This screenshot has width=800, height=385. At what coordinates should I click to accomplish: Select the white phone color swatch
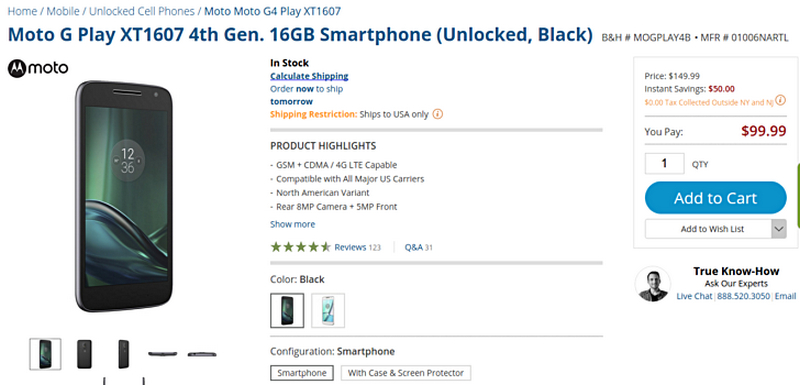(328, 311)
